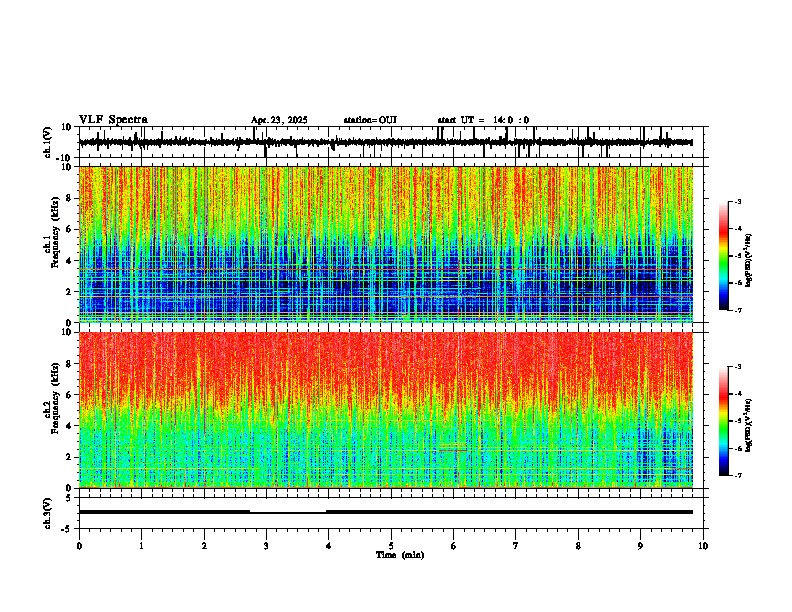Click the 'start UT = 14:0 :0' text
The image size is (792, 612).
tap(483, 120)
